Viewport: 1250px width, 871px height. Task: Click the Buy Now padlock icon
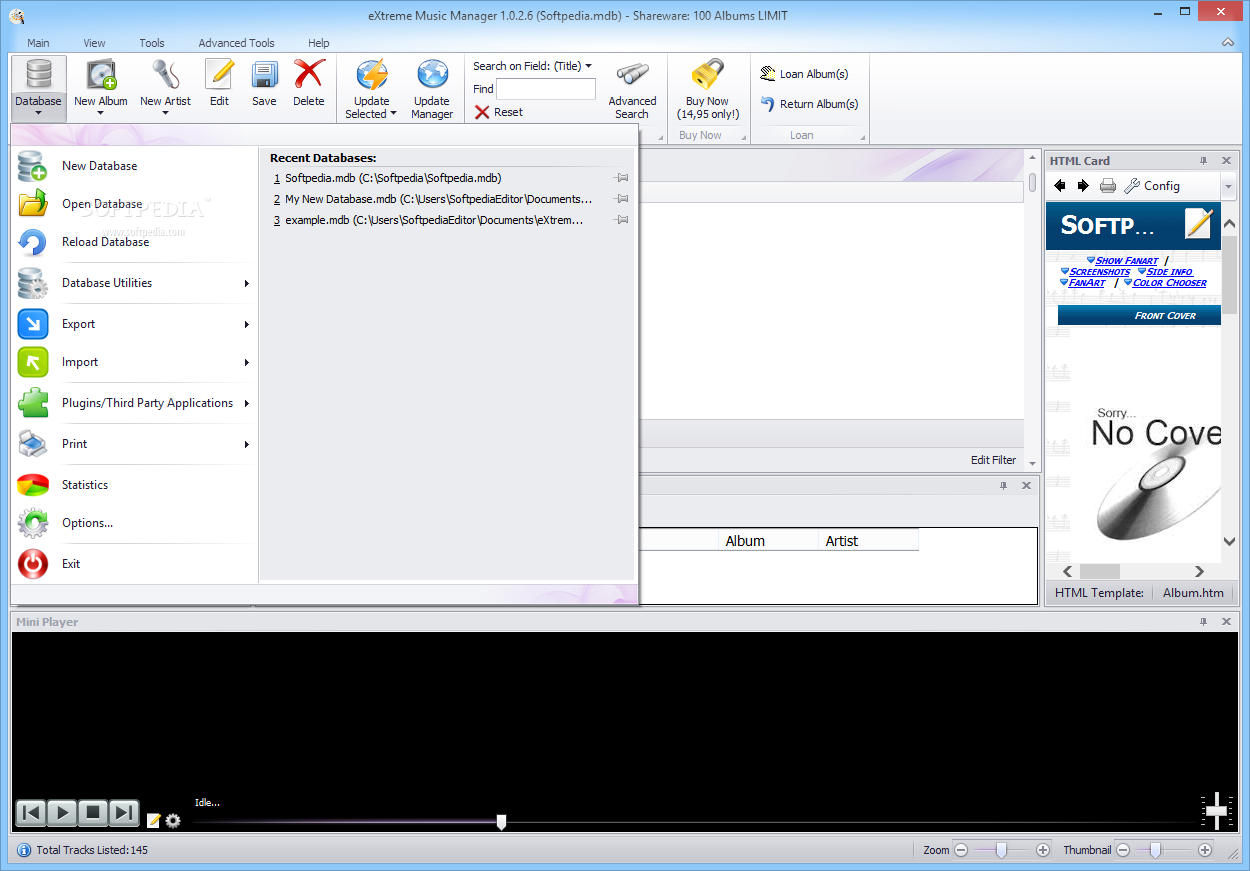(x=707, y=75)
